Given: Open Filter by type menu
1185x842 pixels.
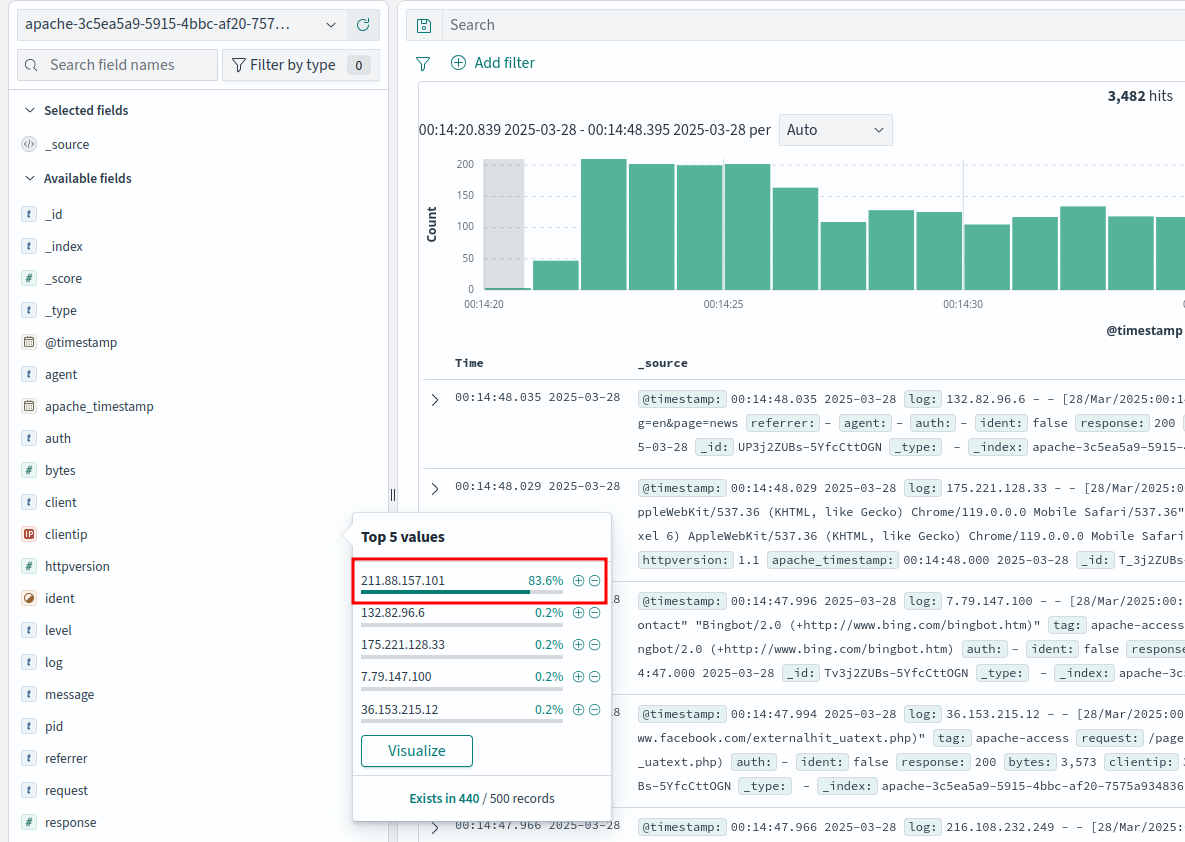Looking at the screenshot, I should (x=300, y=65).
